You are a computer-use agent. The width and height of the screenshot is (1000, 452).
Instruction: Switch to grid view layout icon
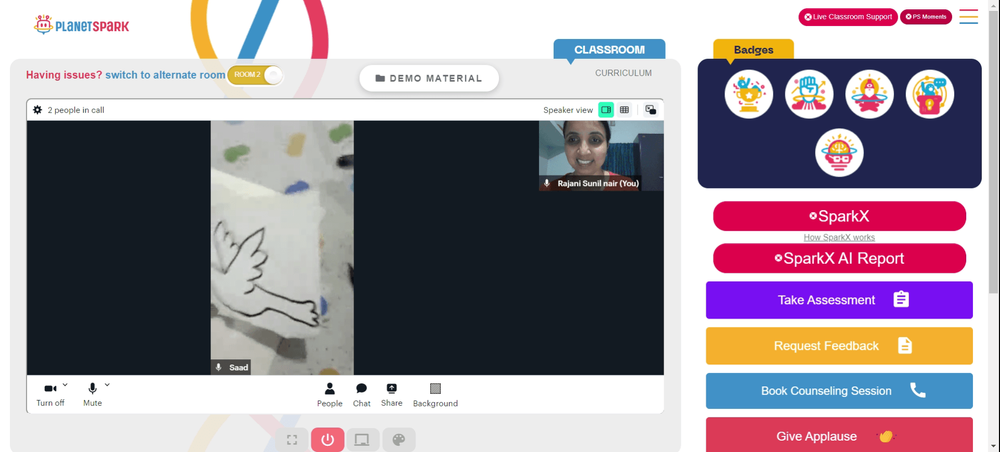pos(624,110)
